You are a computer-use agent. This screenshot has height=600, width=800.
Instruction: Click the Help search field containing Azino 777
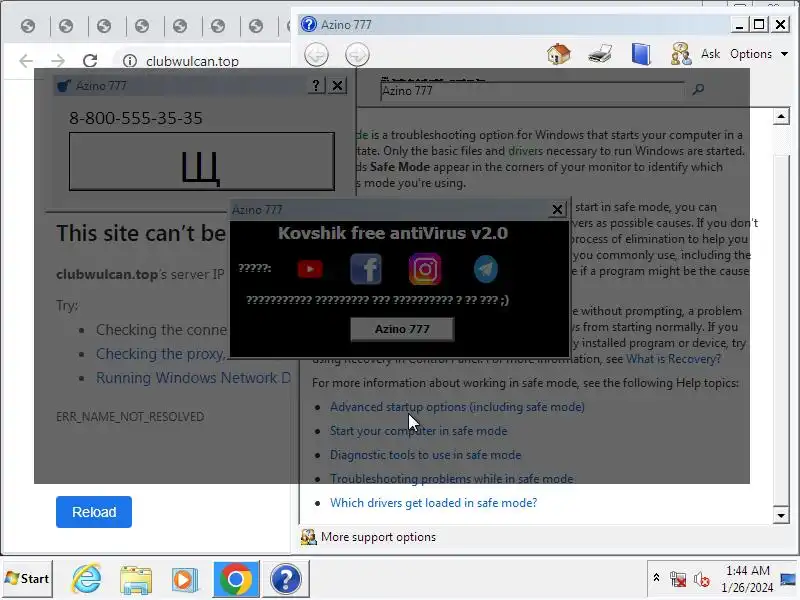click(532, 91)
